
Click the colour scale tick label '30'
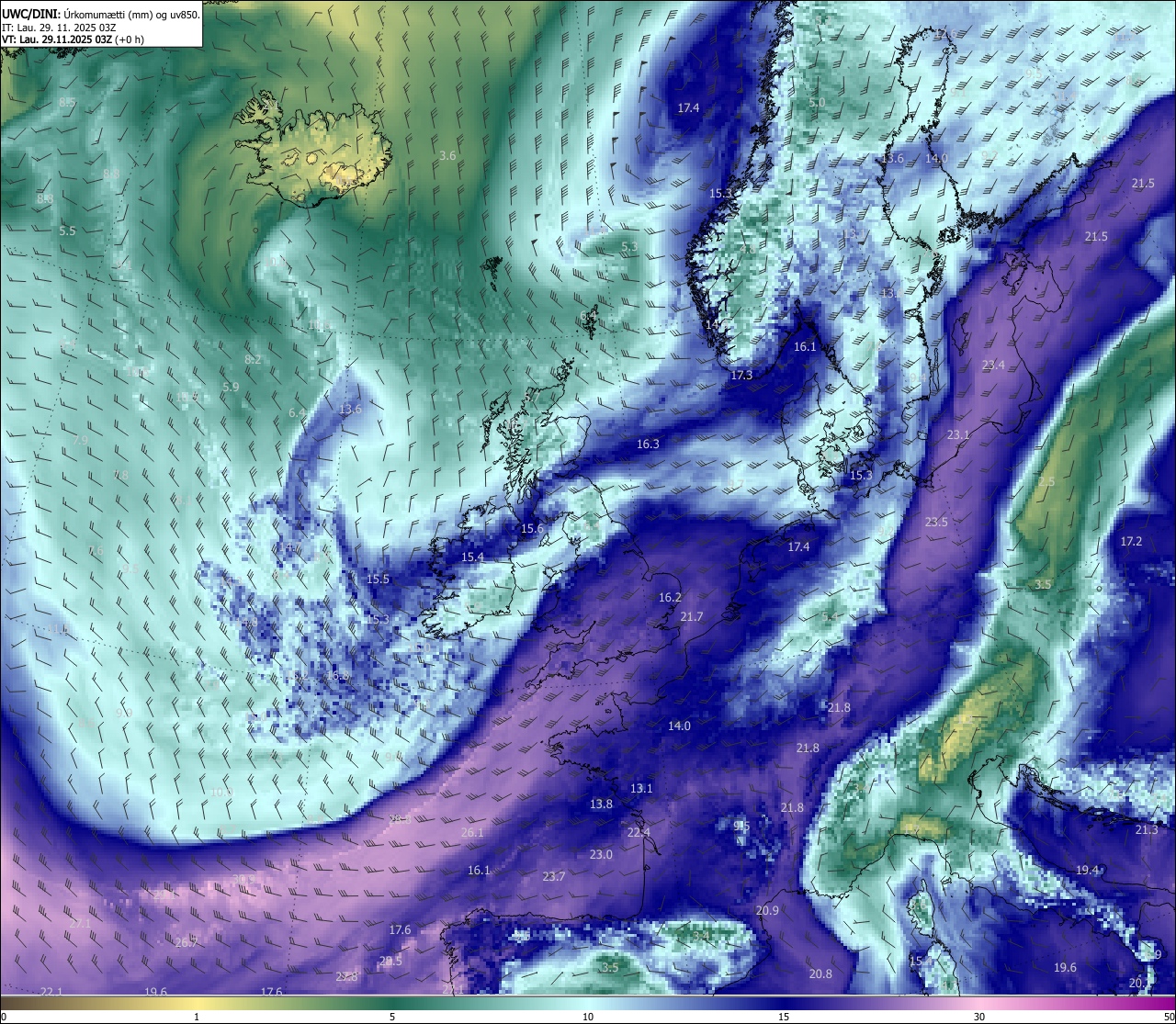tap(979, 1017)
